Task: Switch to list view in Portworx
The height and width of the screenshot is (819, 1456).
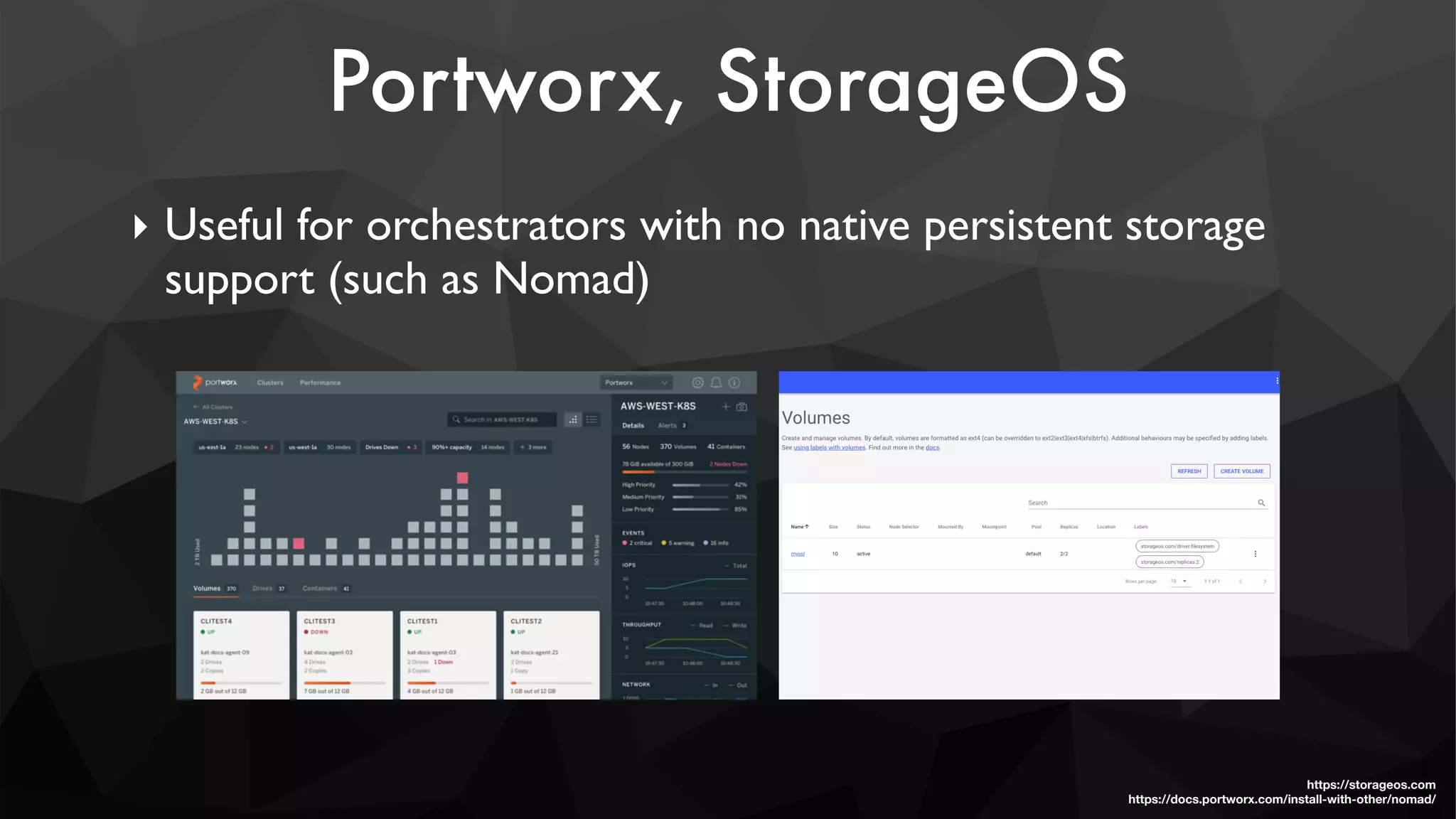Action: [591, 419]
